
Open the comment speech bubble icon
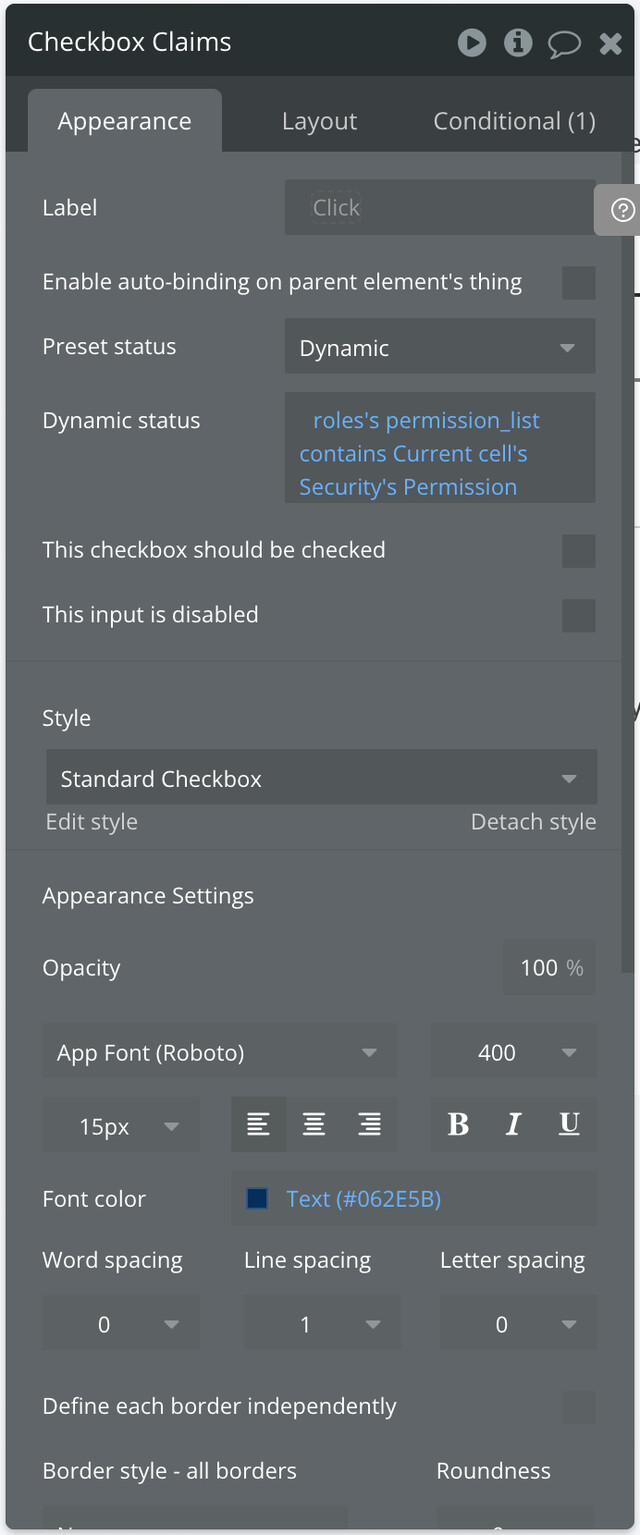[x=564, y=43]
